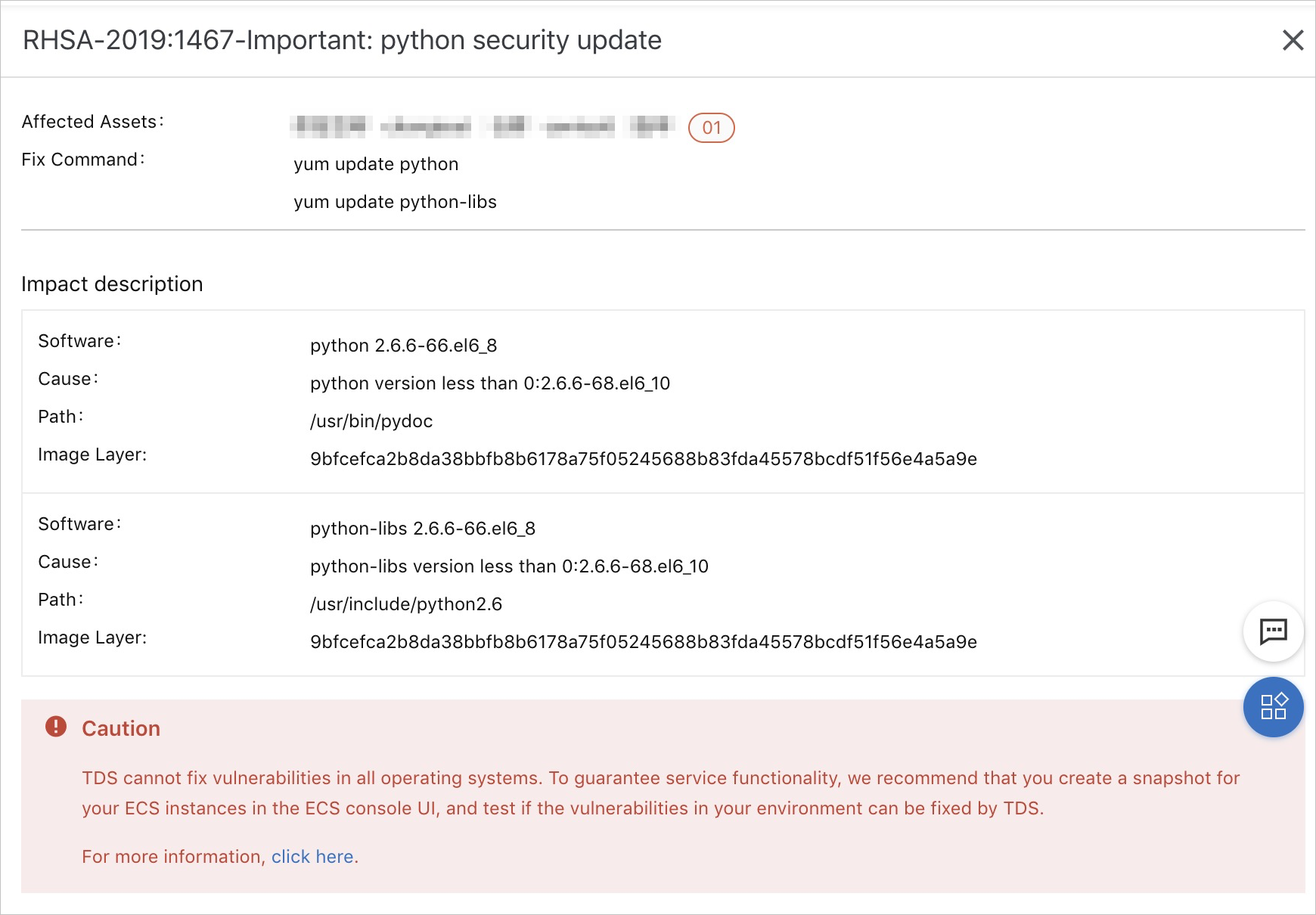Click the Impact description heading

pos(112,284)
